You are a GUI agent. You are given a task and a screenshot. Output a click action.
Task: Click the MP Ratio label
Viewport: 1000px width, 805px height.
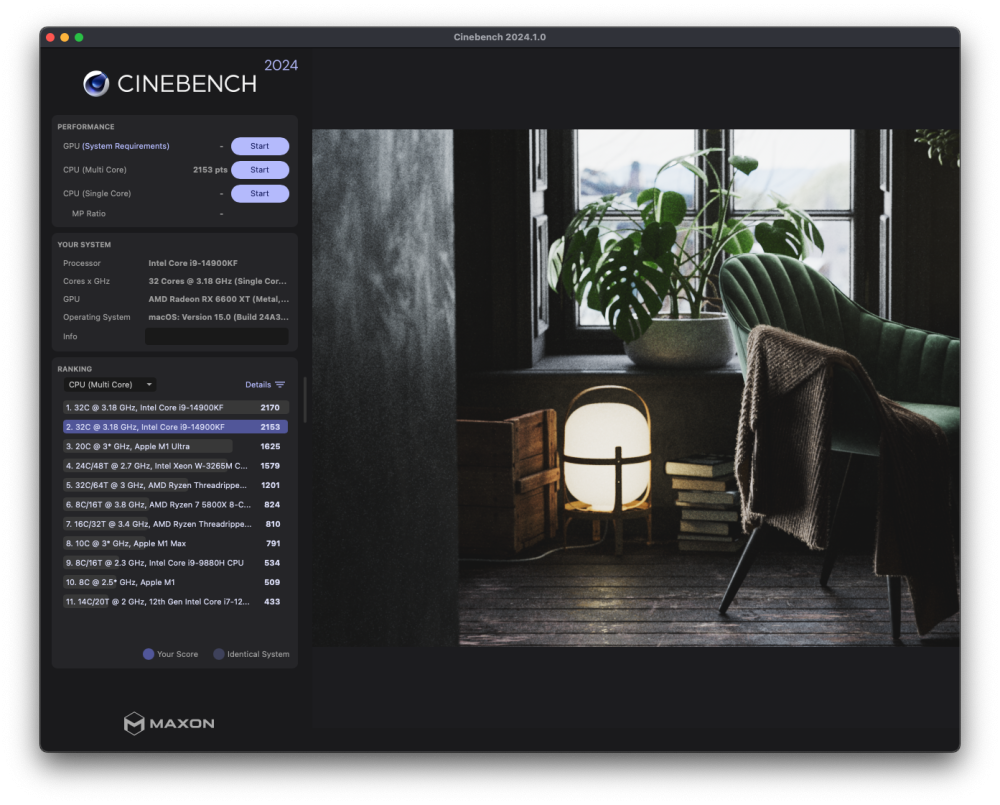click(89, 214)
